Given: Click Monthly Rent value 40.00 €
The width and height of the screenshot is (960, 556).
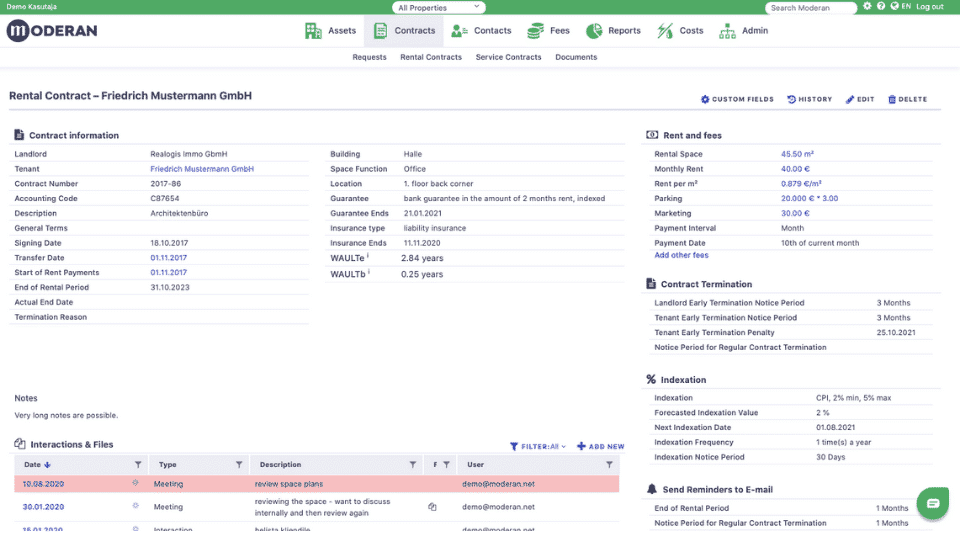Looking at the screenshot, I should 795,169.
